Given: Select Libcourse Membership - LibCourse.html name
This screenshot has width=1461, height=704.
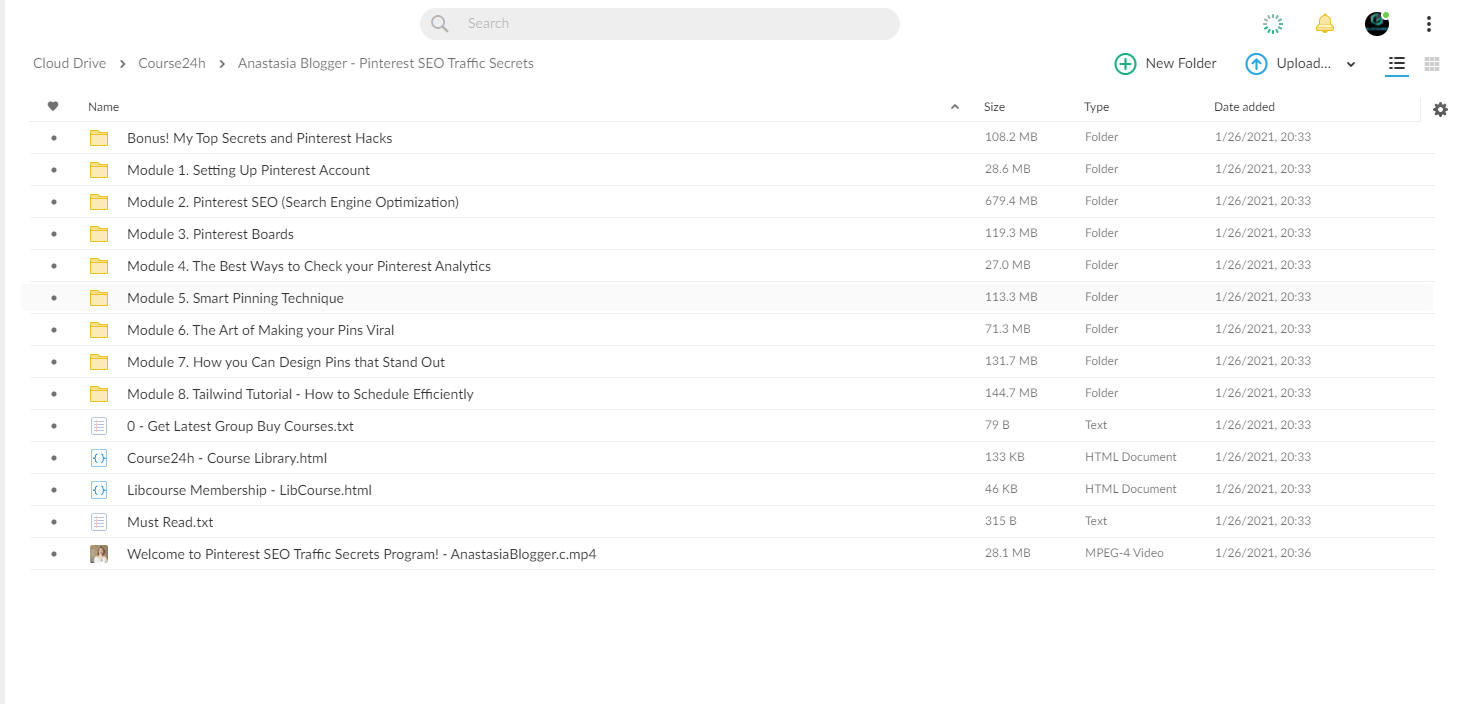Looking at the screenshot, I should click(249, 490).
